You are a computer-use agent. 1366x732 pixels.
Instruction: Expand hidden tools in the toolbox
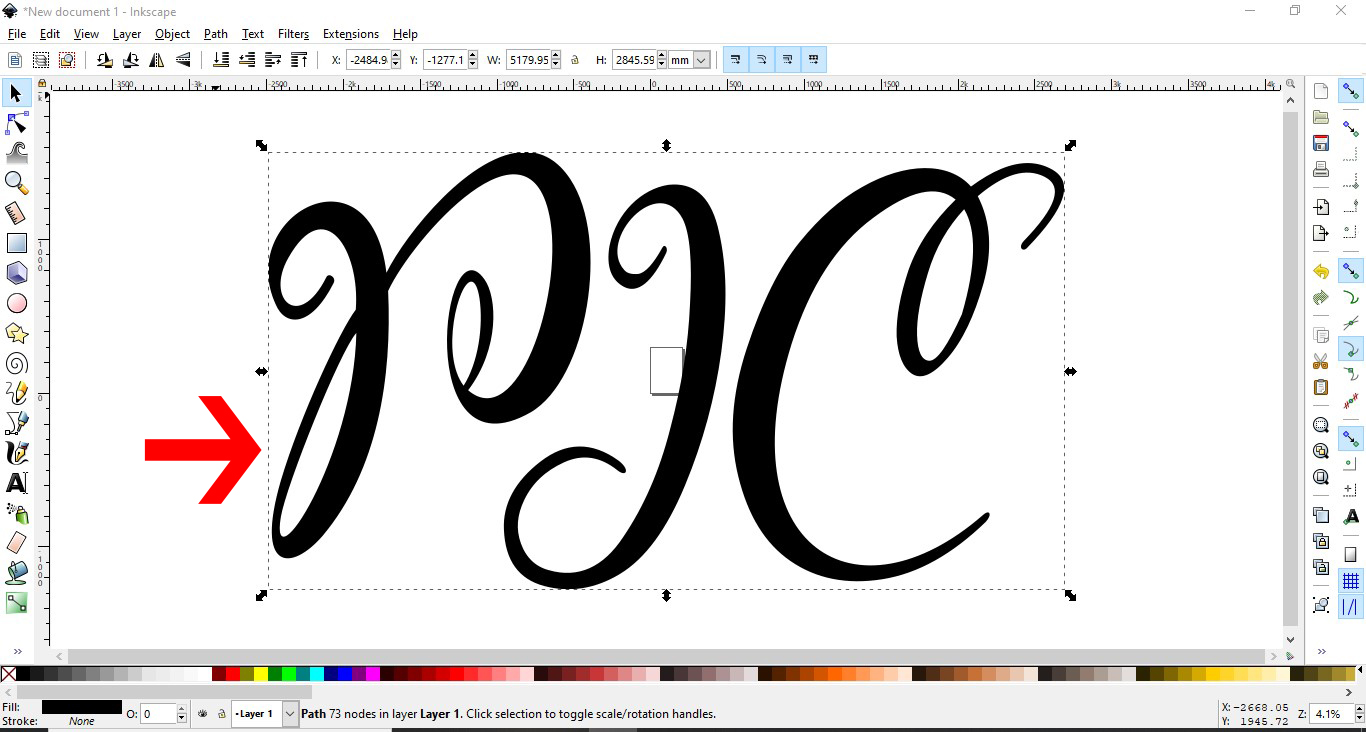pyautogui.click(x=17, y=652)
